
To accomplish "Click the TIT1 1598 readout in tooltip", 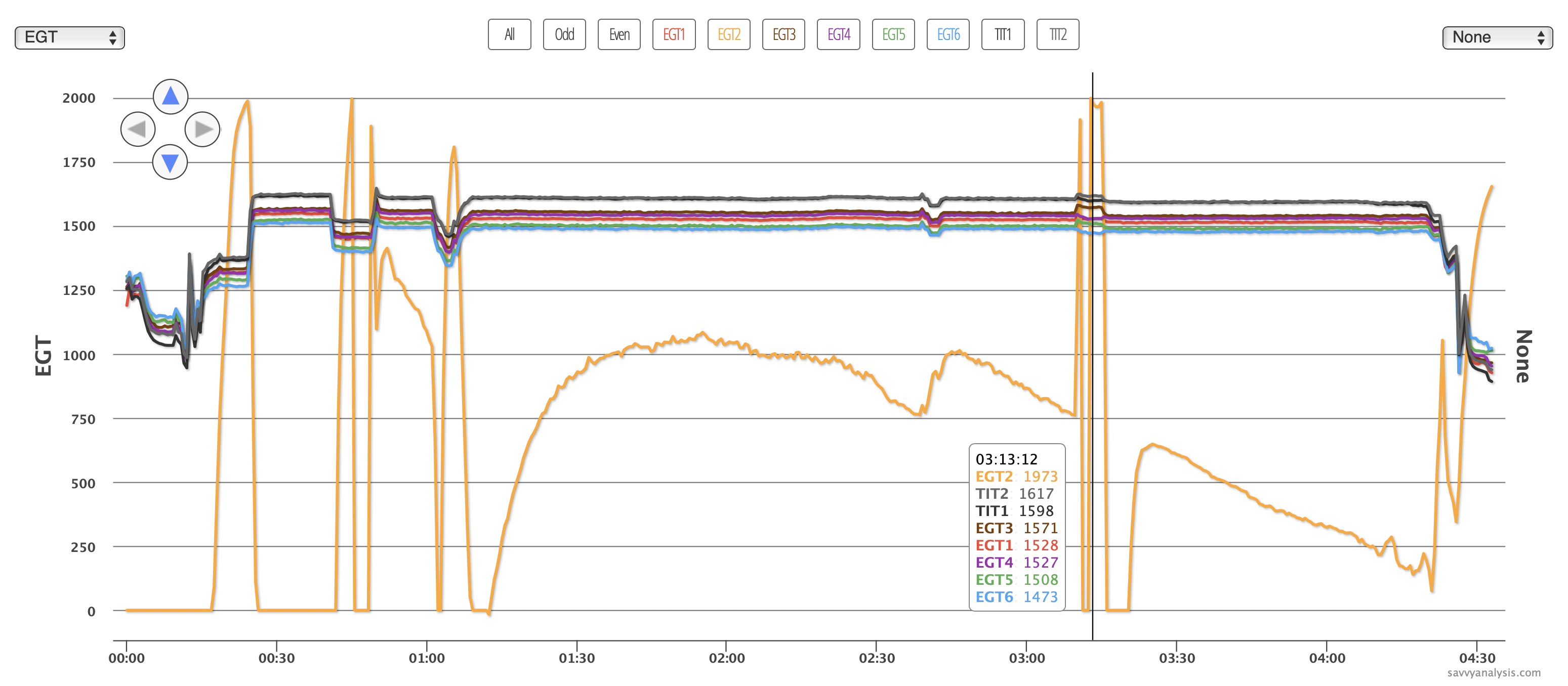I will tap(1015, 511).
